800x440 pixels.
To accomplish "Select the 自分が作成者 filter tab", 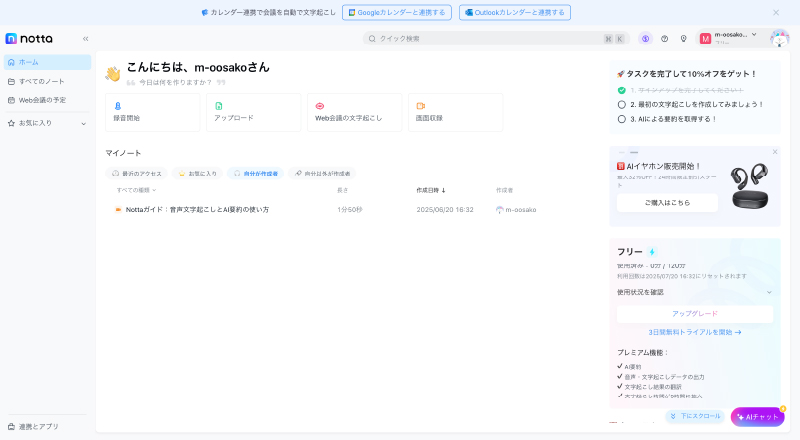I will [x=256, y=174].
